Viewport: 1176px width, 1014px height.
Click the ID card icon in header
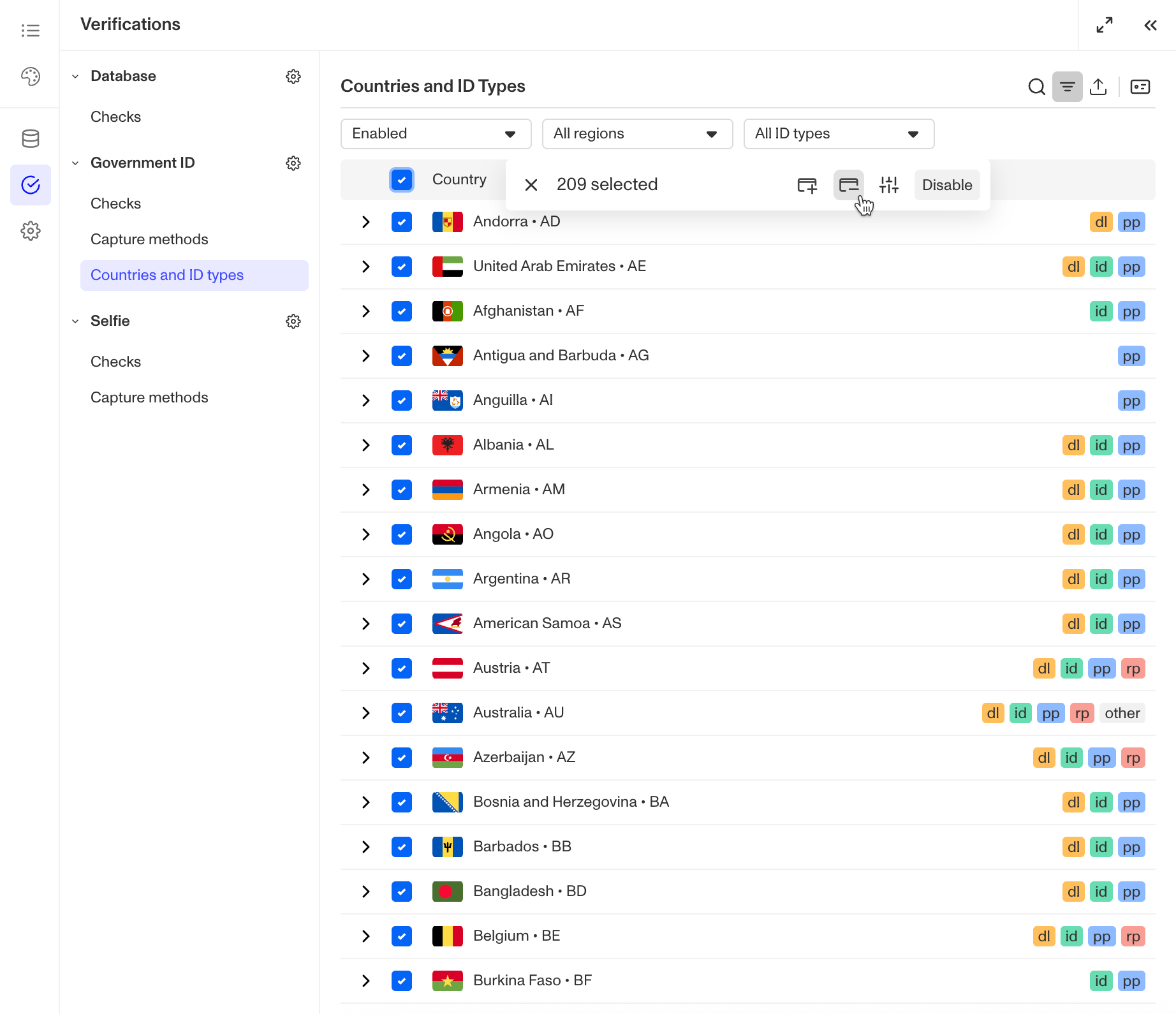(1140, 87)
